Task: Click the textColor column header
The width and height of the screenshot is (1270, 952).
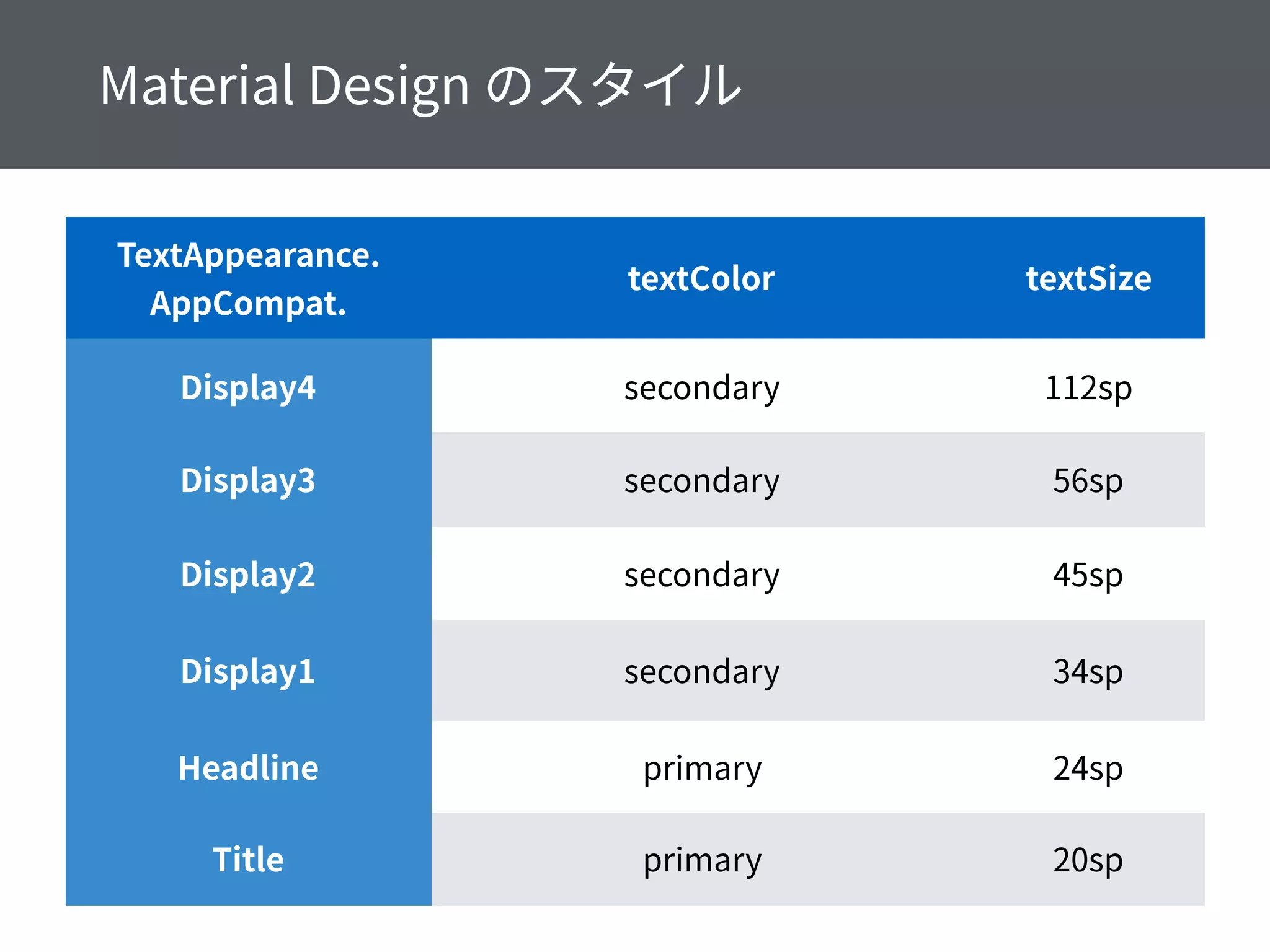Action: point(701,279)
